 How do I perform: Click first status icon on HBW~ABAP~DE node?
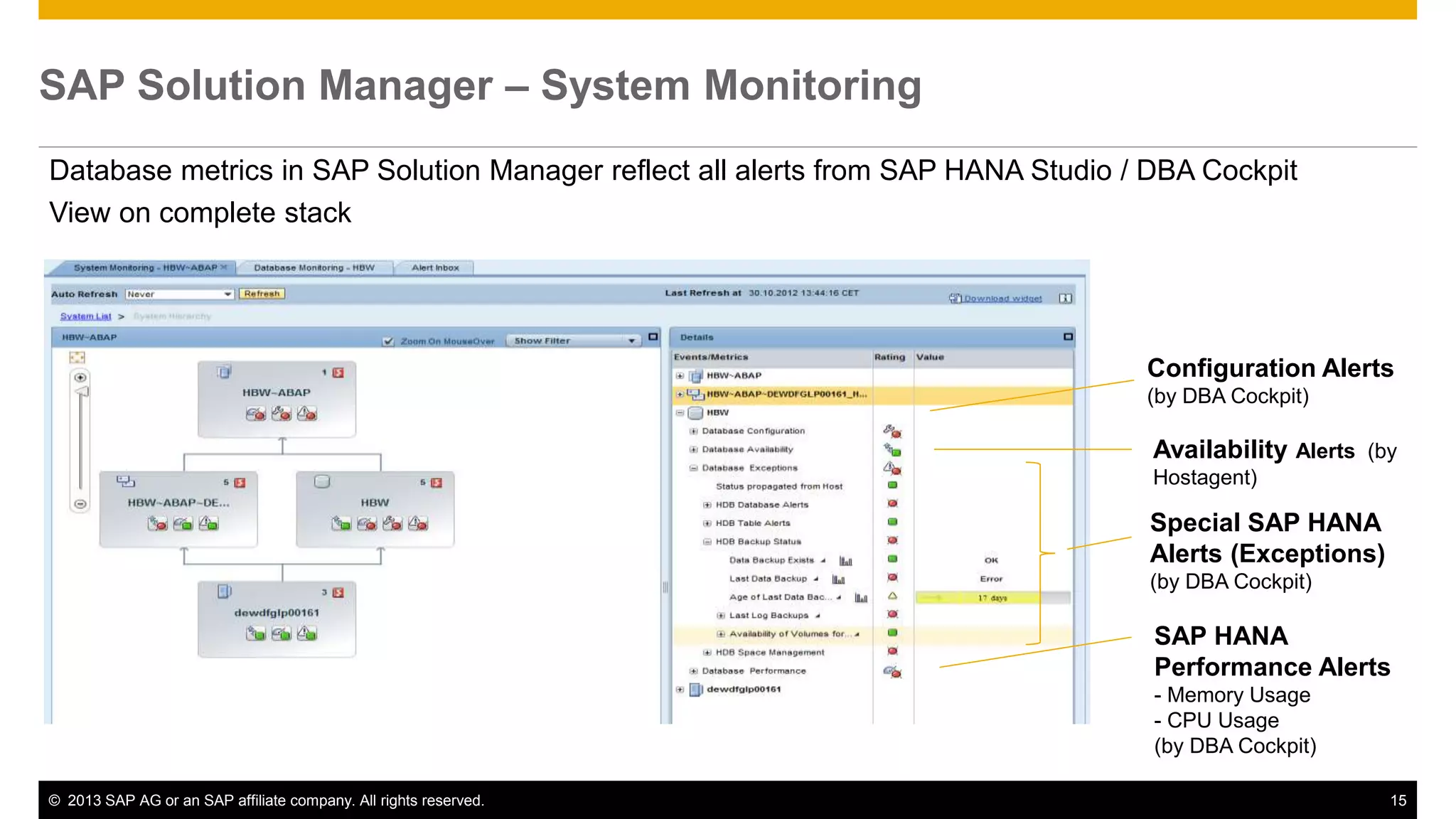click(x=157, y=523)
